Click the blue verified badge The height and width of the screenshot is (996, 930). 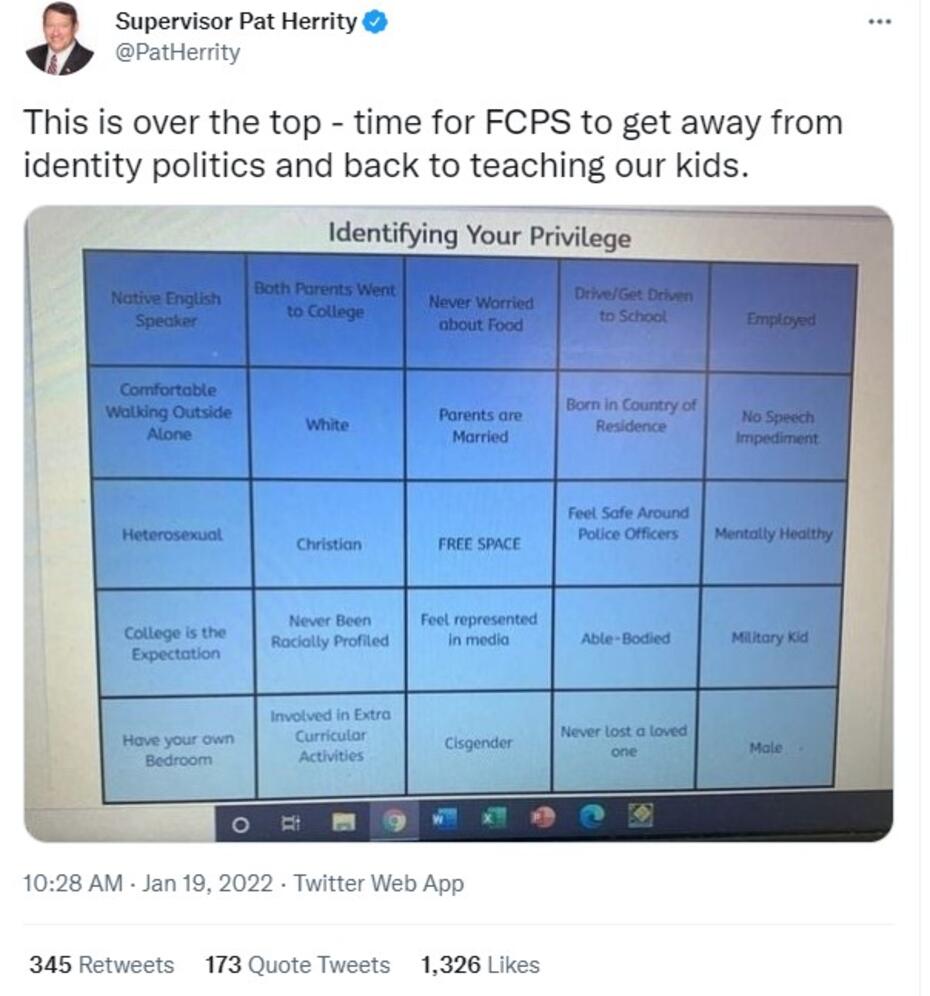pos(374,21)
